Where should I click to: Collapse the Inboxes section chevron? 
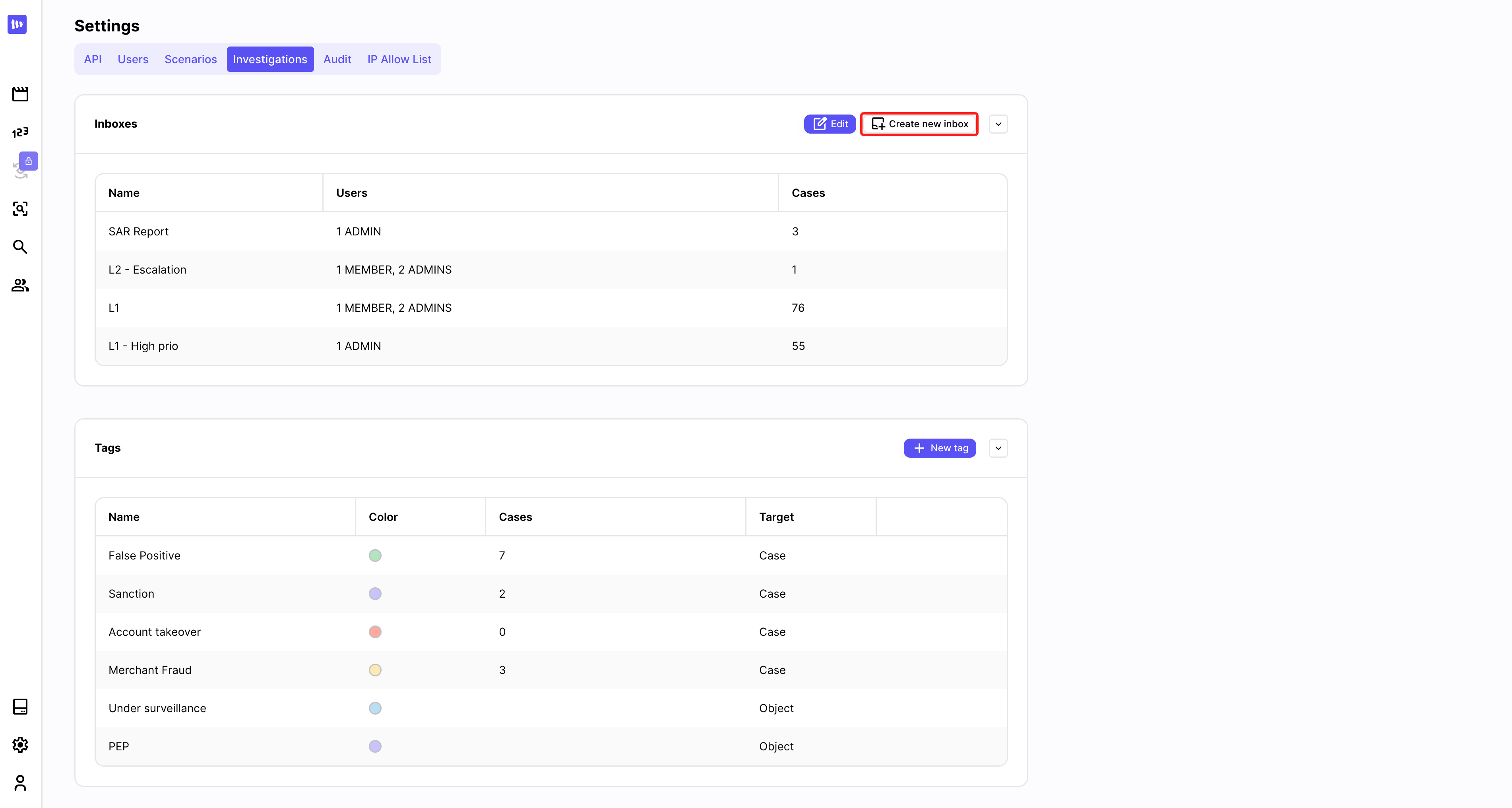[998, 124]
